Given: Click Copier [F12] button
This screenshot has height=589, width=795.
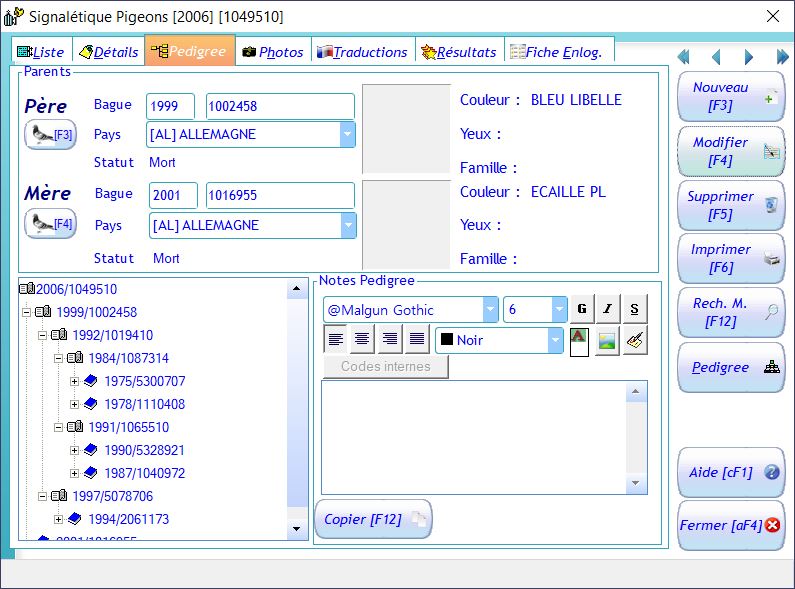Looking at the screenshot, I should [374, 519].
